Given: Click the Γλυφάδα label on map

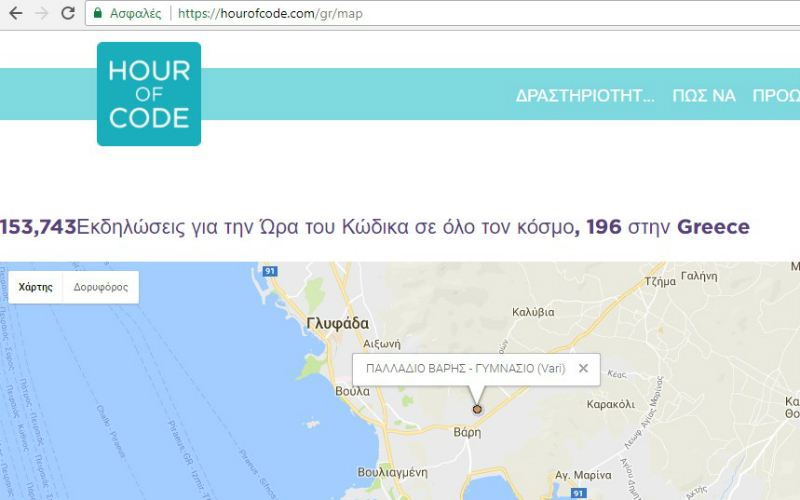Looking at the screenshot, I should tap(337, 323).
